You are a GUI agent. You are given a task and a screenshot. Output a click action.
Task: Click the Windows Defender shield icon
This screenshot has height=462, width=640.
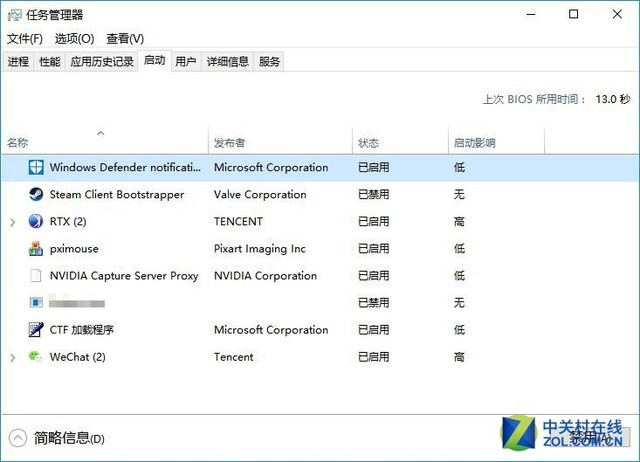[36, 167]
